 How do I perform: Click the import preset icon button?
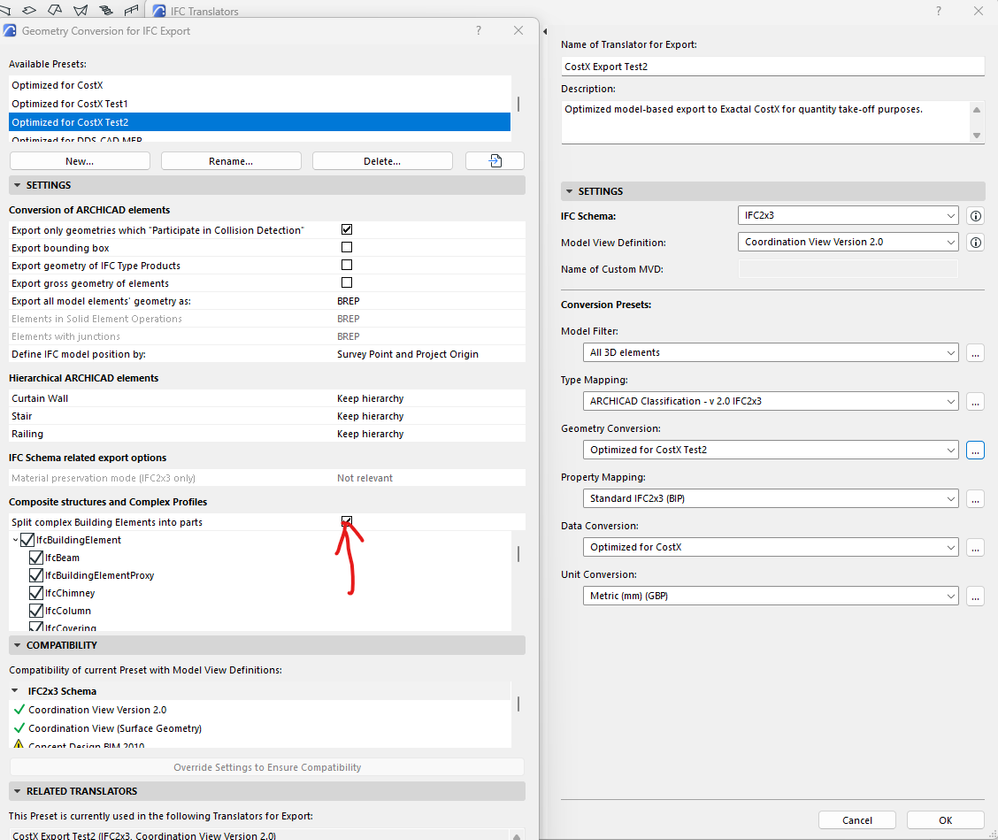point(495,161)
